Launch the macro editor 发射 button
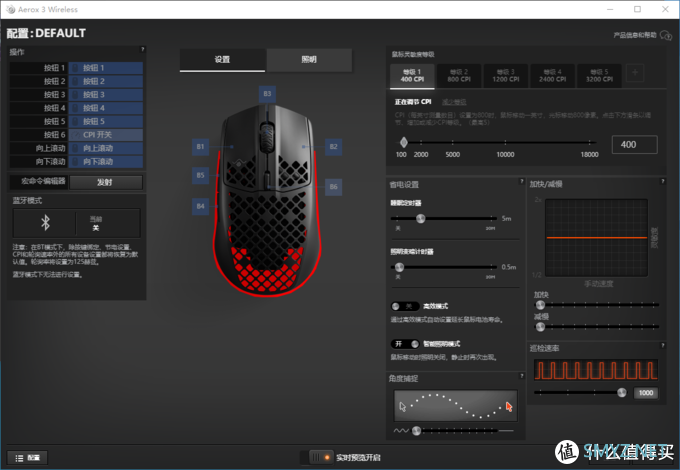 point(106,183)
